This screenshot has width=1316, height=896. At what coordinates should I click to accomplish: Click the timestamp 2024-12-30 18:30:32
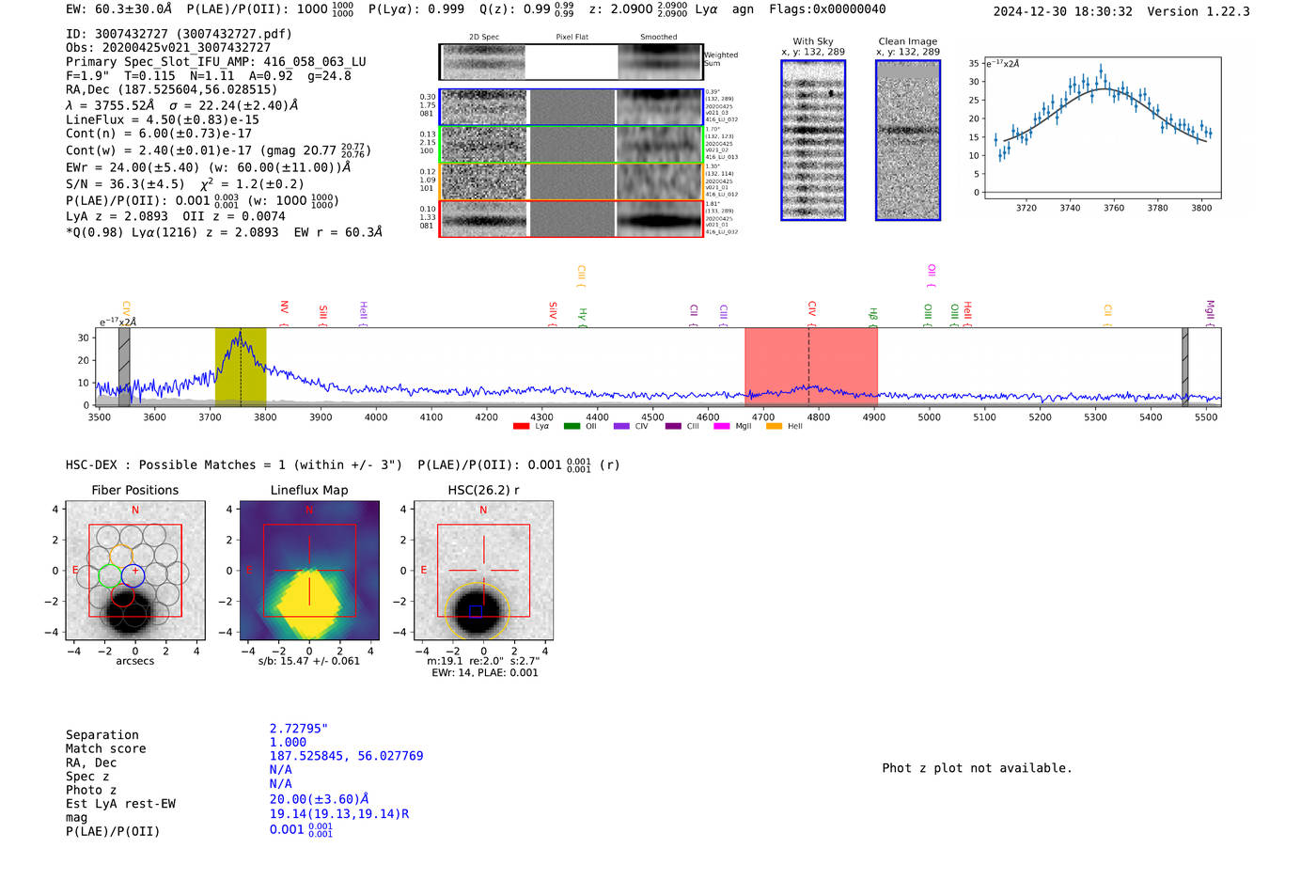coord(1063,11)
